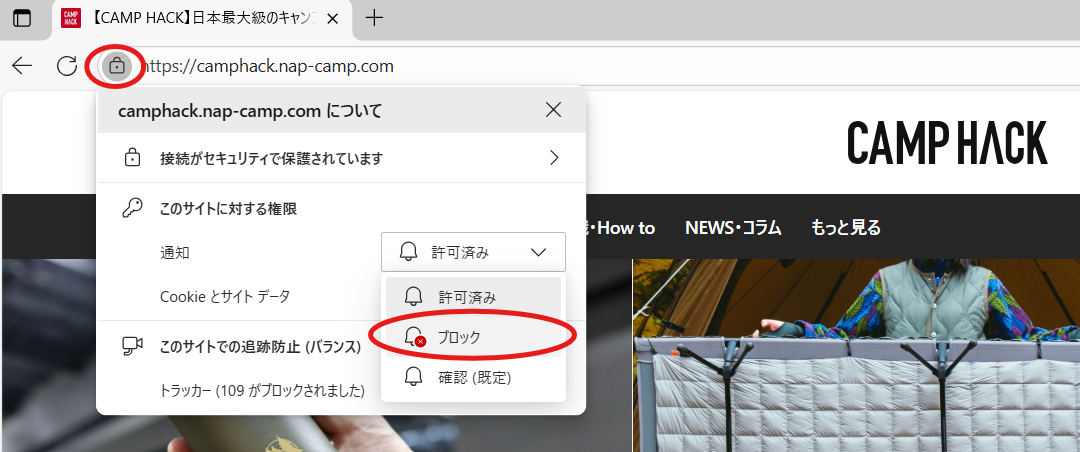Click the browser back arrow

[x=22, y=67]
